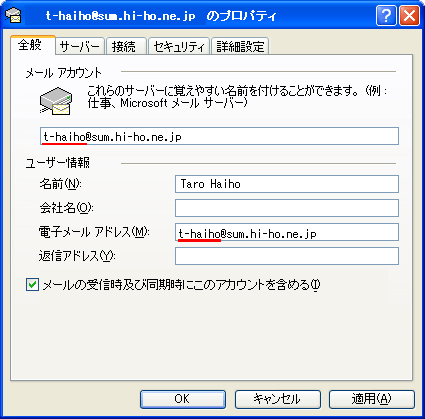The height and width of the screenshot is (419, 425).
Task: Close the properties dialog with the X button
Action: click(x=409, y=15)
